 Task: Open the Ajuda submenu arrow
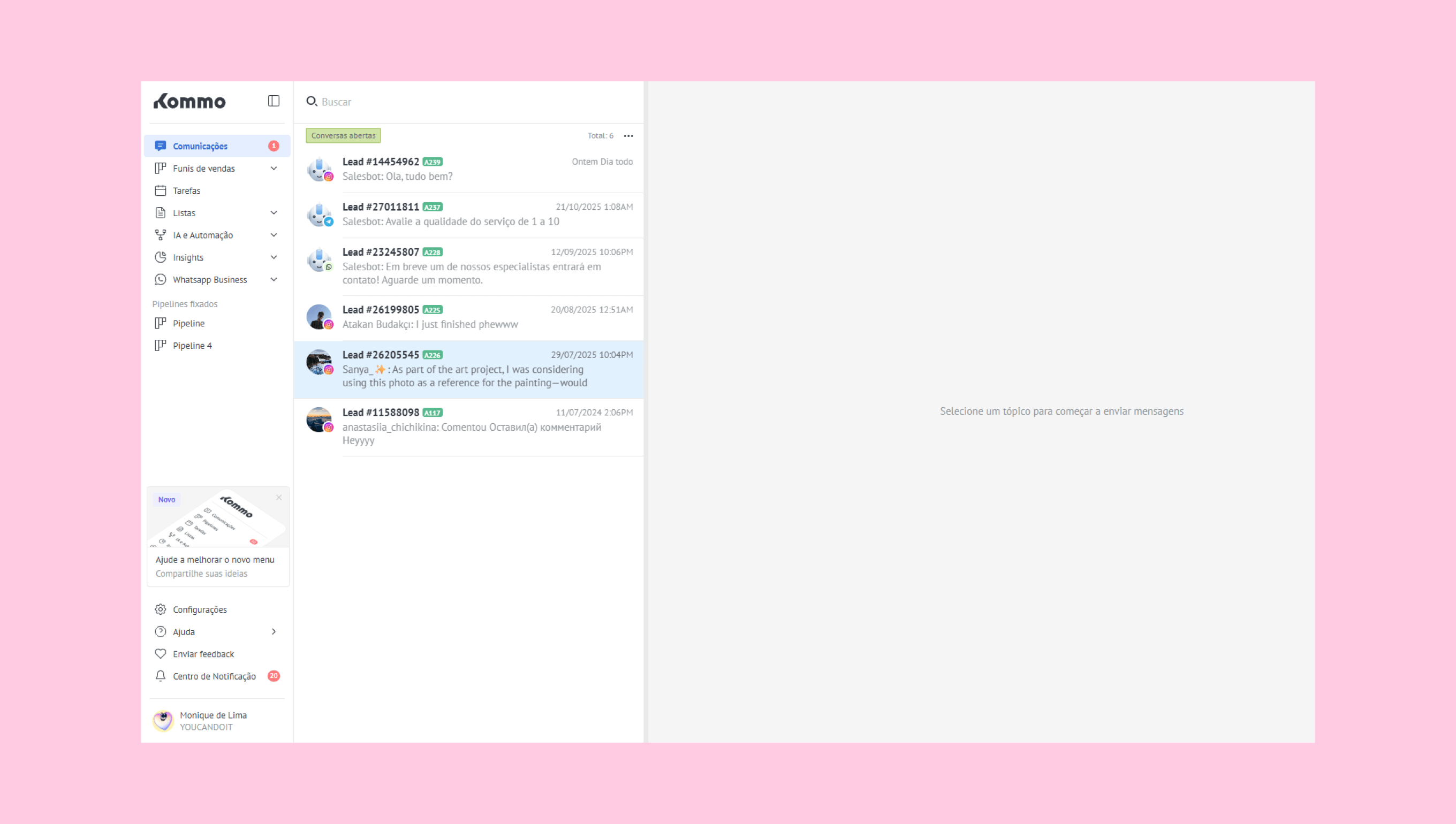tap(274, 631)
